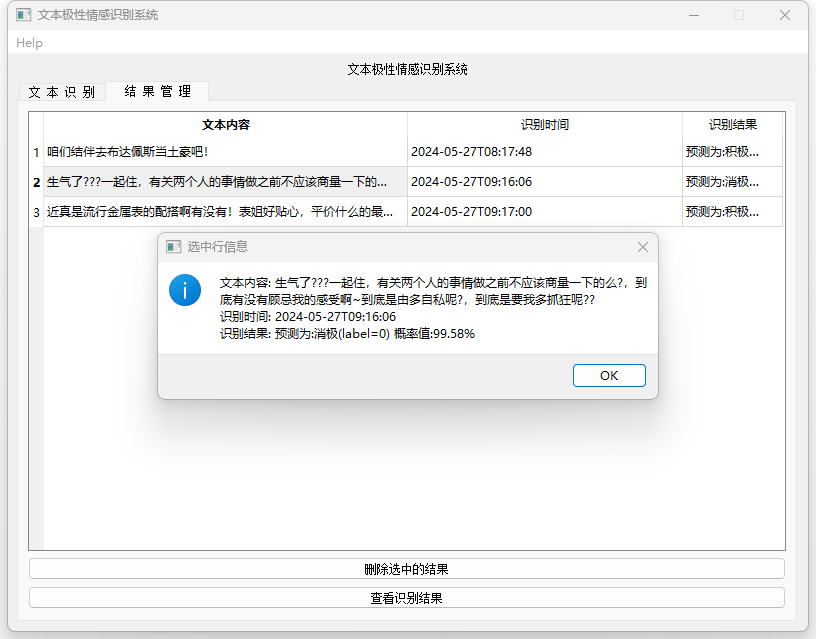Click the 选中行信息 dialog title icon
The image size is (816, 639).
pyautogui.click(x=173, y=247)
